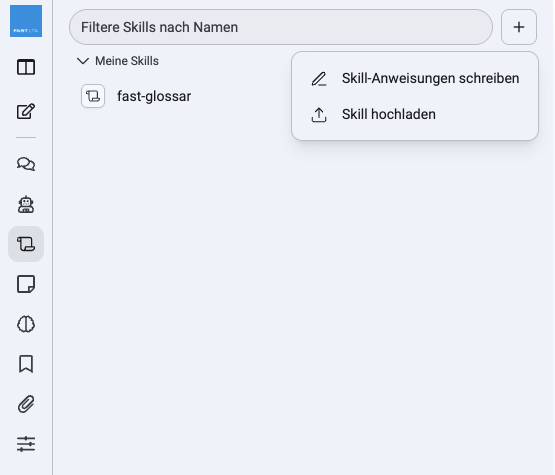Open the chats speech-bubbles icon

(26, 164)
